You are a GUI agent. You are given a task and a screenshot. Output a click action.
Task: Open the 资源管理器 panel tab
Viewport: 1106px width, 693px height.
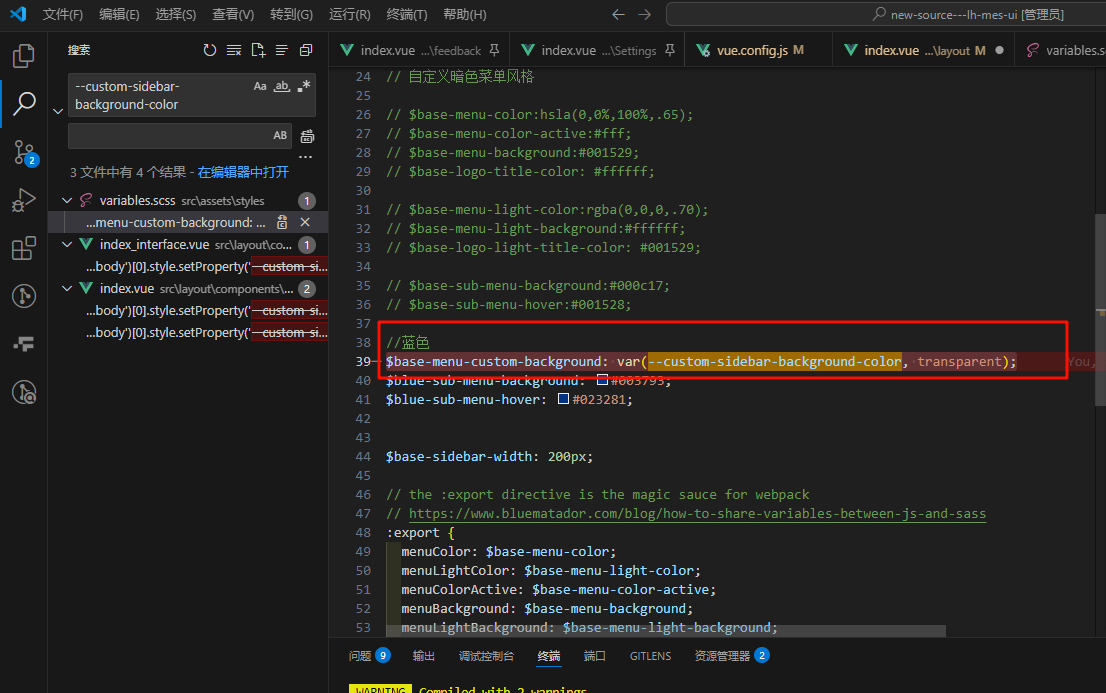(731, 656)
